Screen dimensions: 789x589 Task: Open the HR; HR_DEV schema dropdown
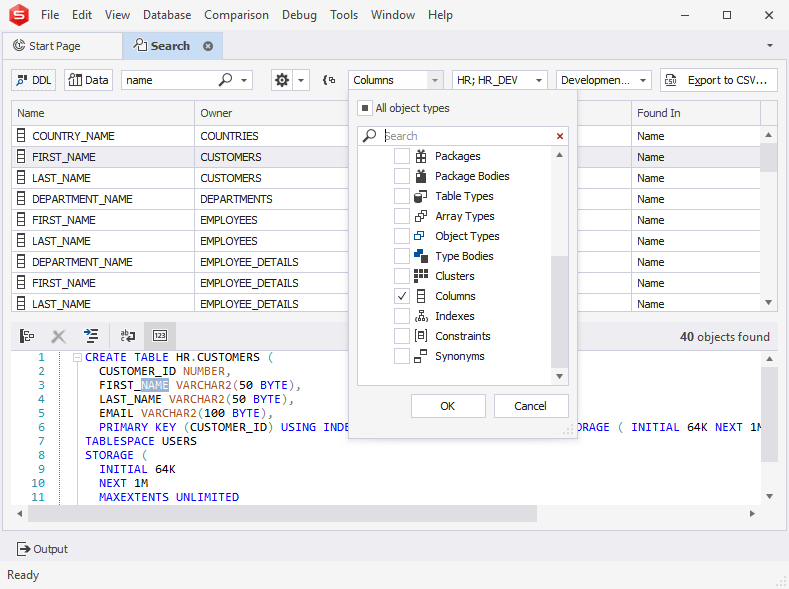(x=538, y=80)
